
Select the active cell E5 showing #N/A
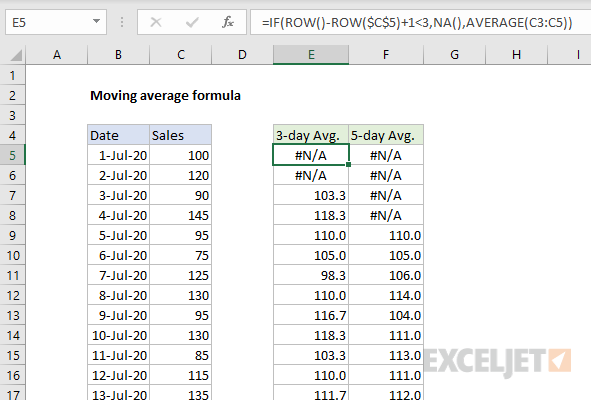point(311,155)
